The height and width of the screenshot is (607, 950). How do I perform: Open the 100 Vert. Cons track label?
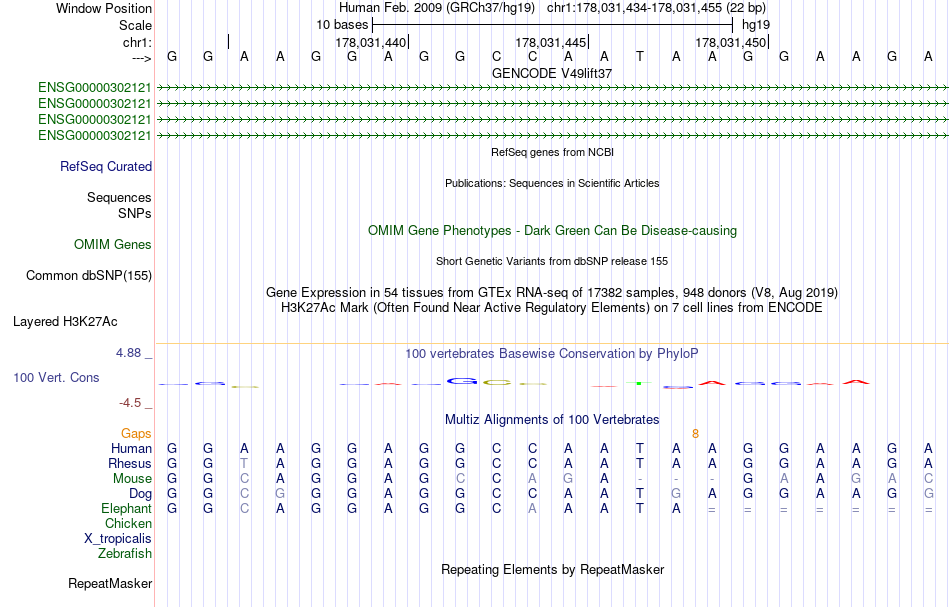coord(56,377)
